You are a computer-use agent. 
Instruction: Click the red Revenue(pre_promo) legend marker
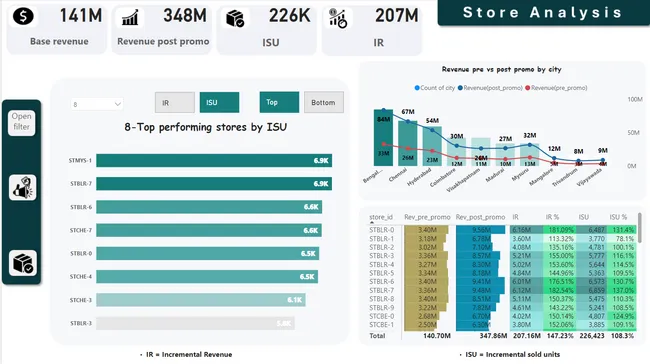pos(527,88)
